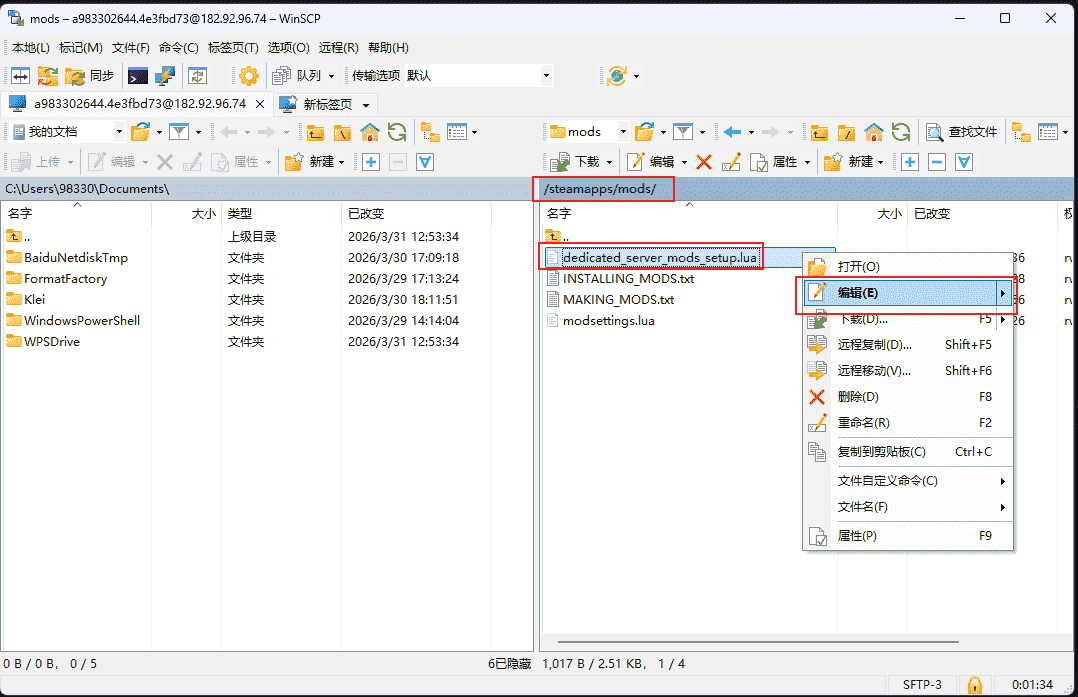Viewport: 1078px width, 697px height.
Task: Click the local home directory icon
Action: (370, 132)
